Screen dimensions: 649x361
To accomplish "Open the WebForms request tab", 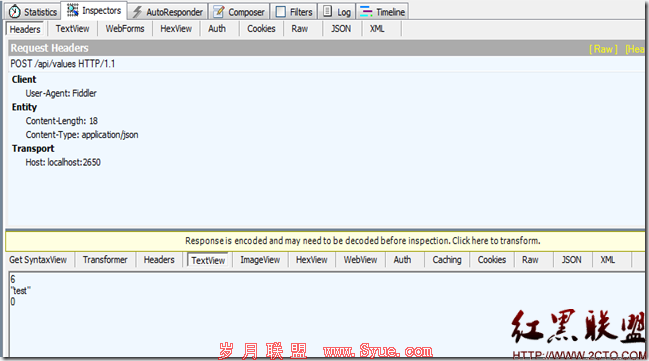I will click(x=125, y=29).
